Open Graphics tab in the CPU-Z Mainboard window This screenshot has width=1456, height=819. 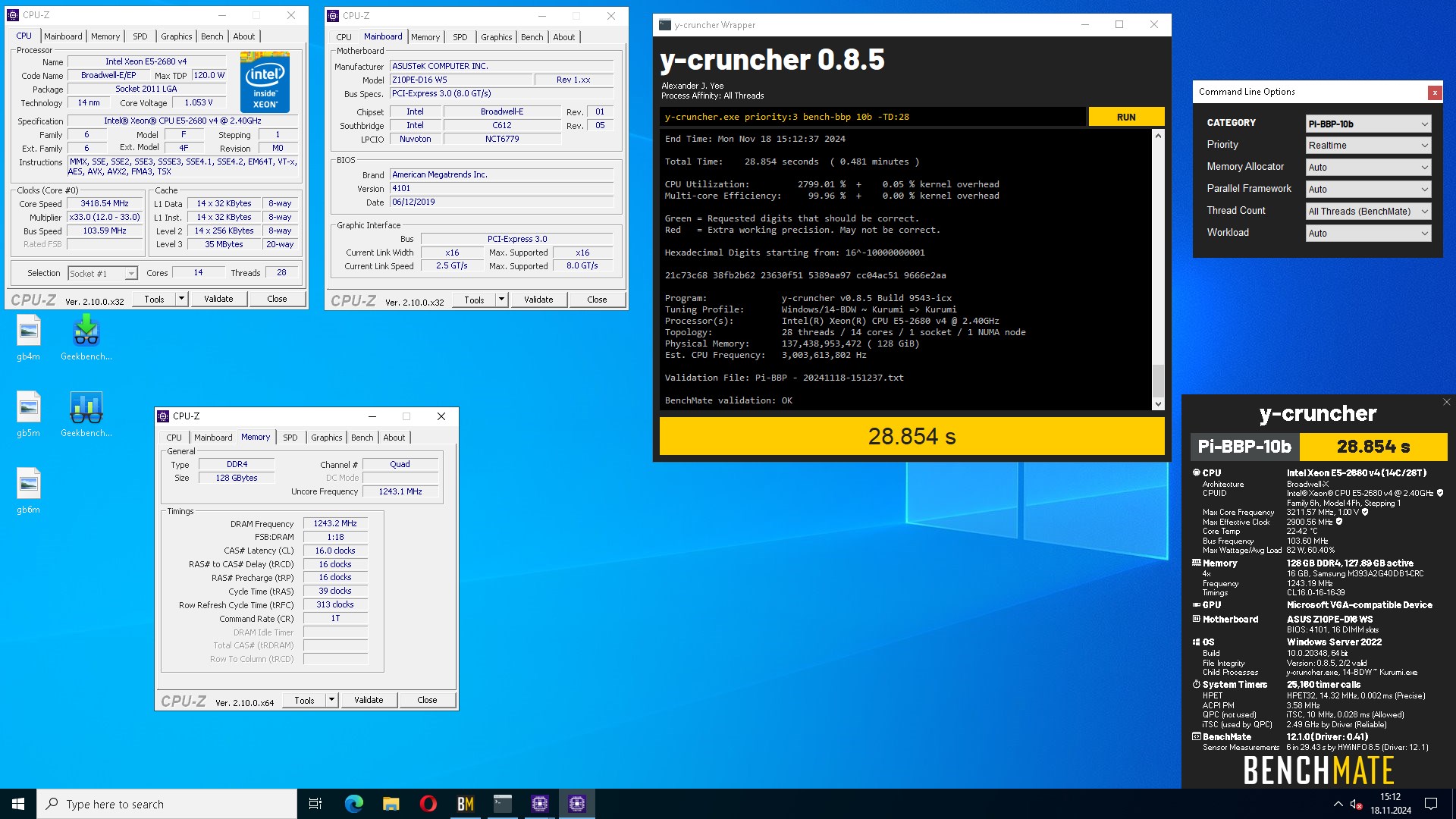click(497, 37)
